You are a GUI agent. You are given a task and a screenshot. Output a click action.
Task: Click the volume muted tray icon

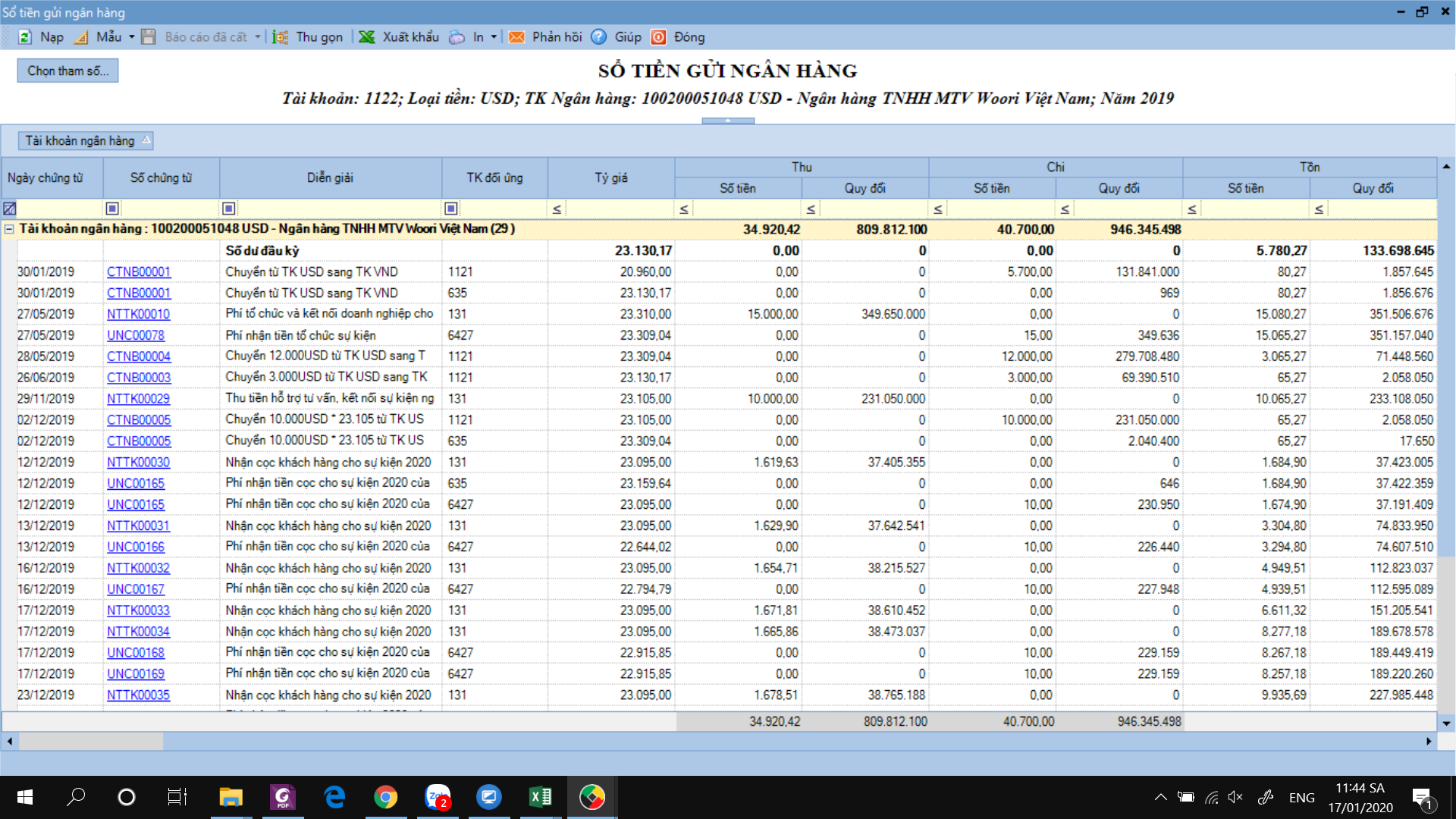[1235, 797]
